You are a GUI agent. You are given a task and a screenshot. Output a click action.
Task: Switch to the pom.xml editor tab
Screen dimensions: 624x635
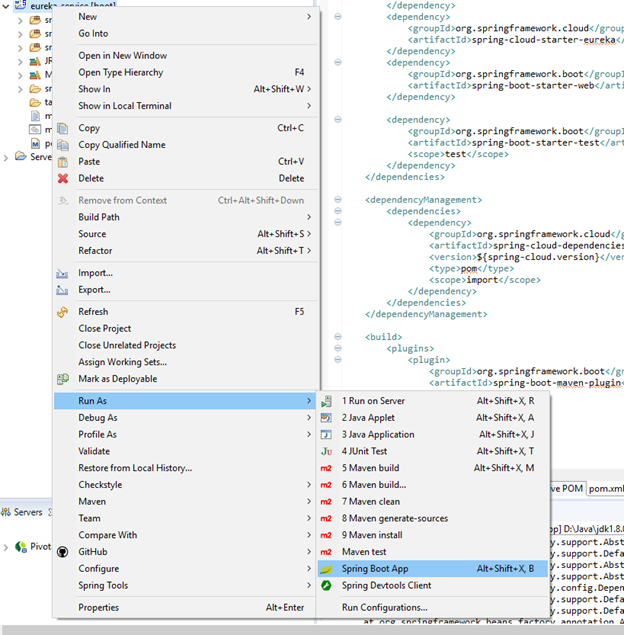point(606,489)
